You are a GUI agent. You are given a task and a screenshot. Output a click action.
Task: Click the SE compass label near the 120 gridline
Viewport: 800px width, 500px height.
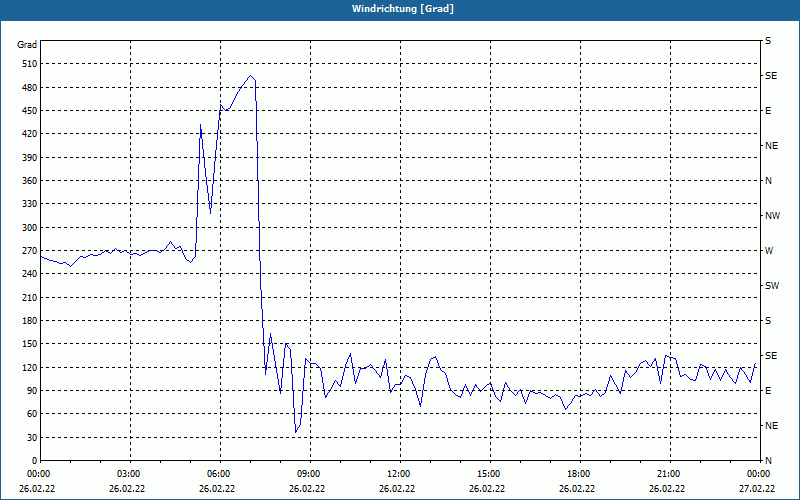point(771,356)
